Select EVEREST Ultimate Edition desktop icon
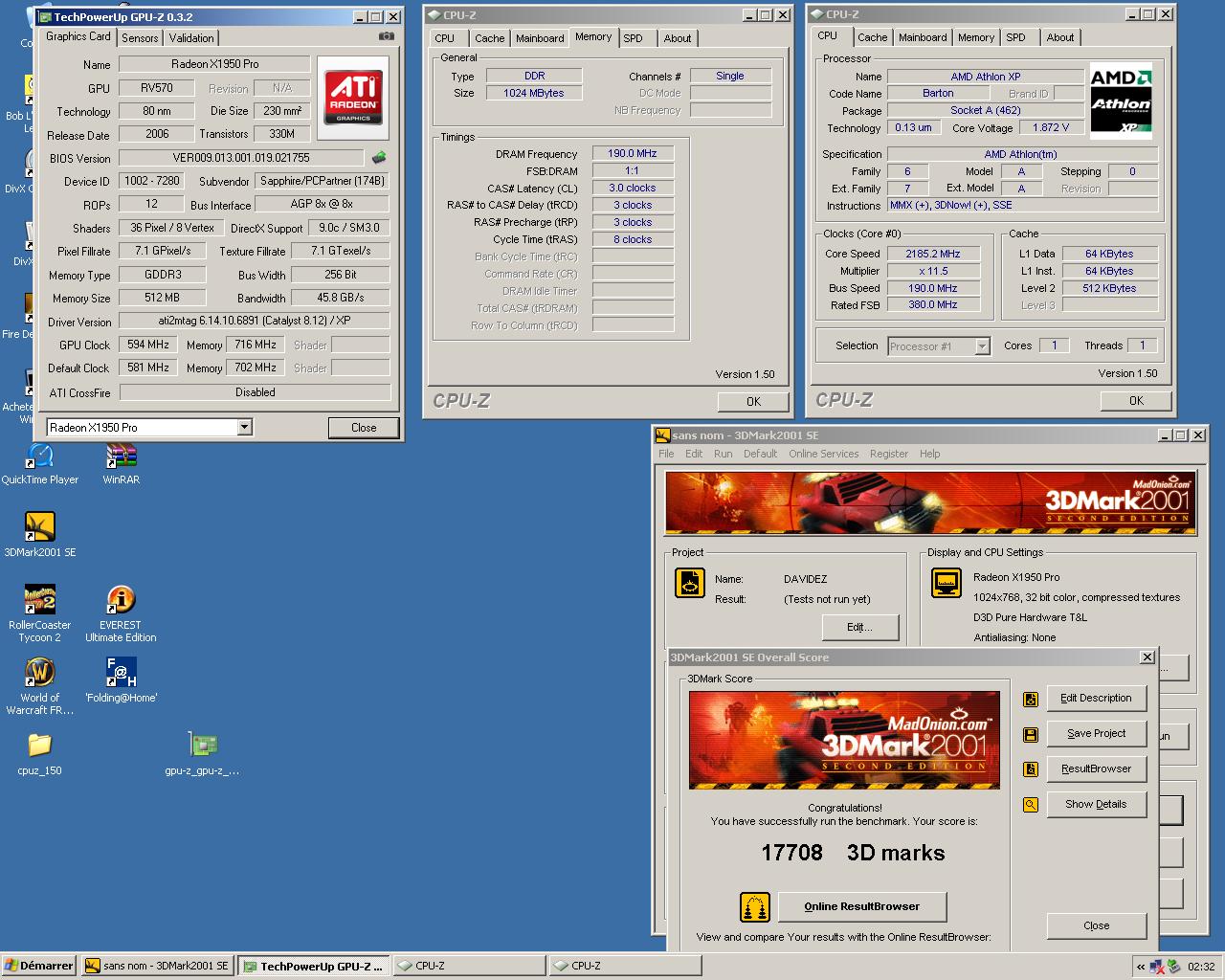This screenshot has height=980, width=1225. click(121, 612)
